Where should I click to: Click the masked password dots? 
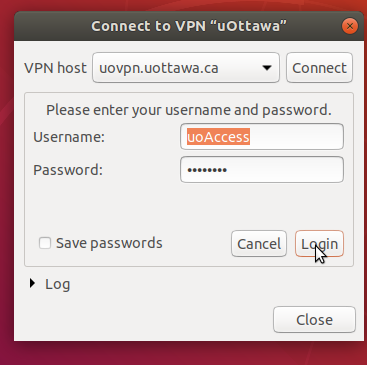[x=207, y=170]
